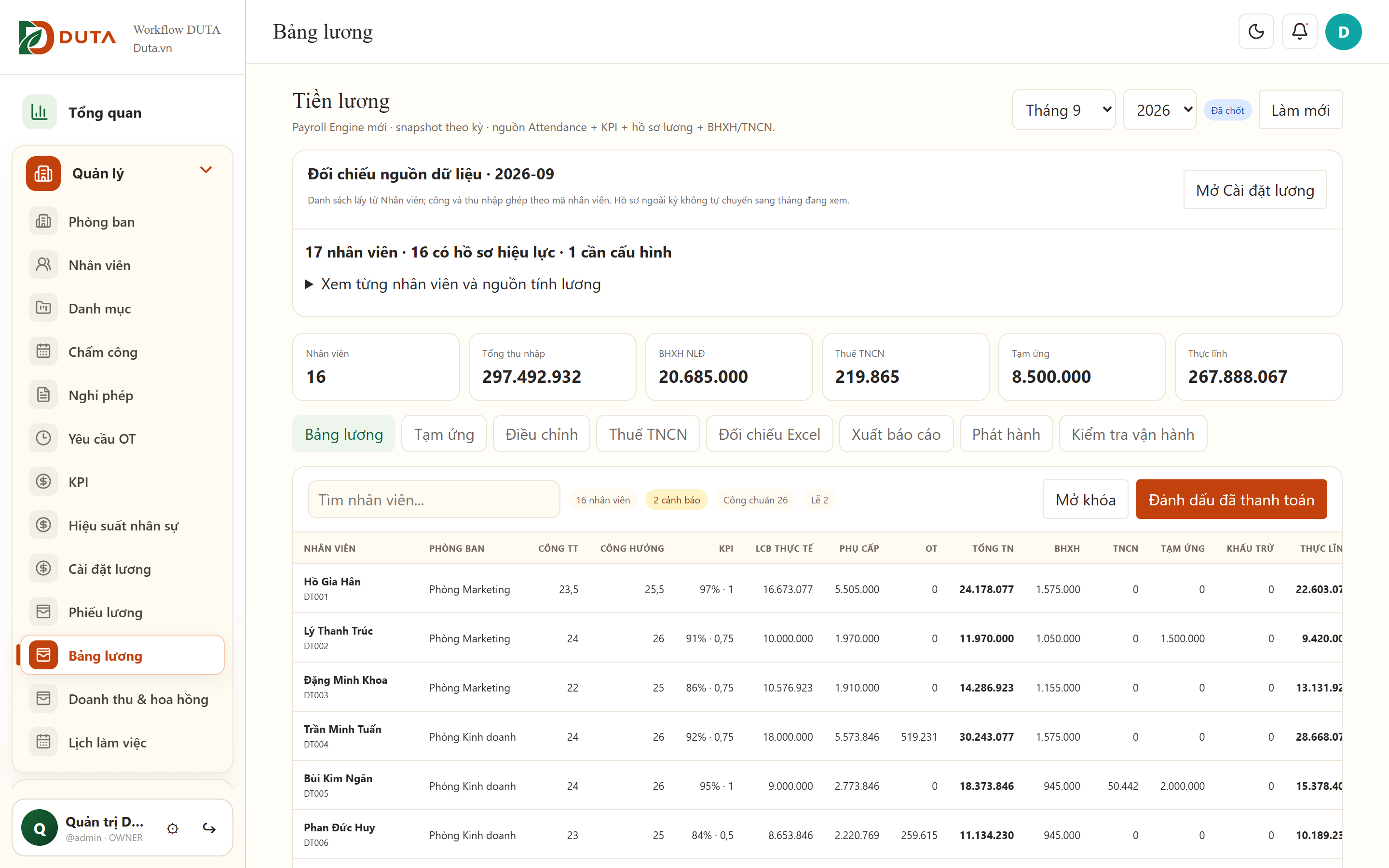Switch to Đối chiếu Excel tab
This screenshot has height=868, width=1389.
(x=769, y=434)
